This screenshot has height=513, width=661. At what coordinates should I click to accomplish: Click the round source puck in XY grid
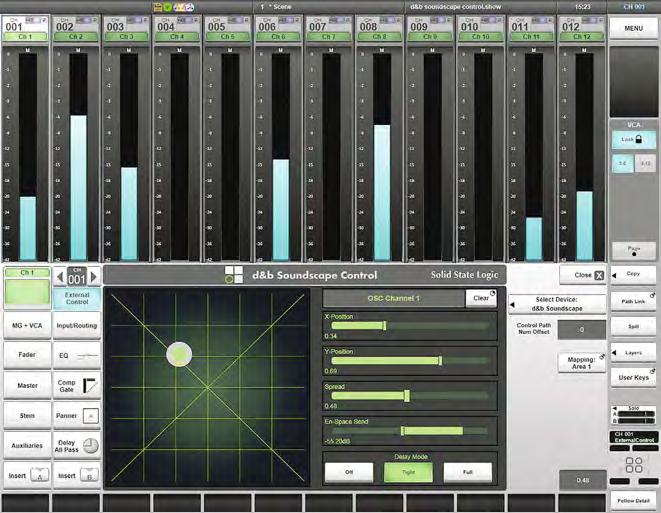[179, 354]
